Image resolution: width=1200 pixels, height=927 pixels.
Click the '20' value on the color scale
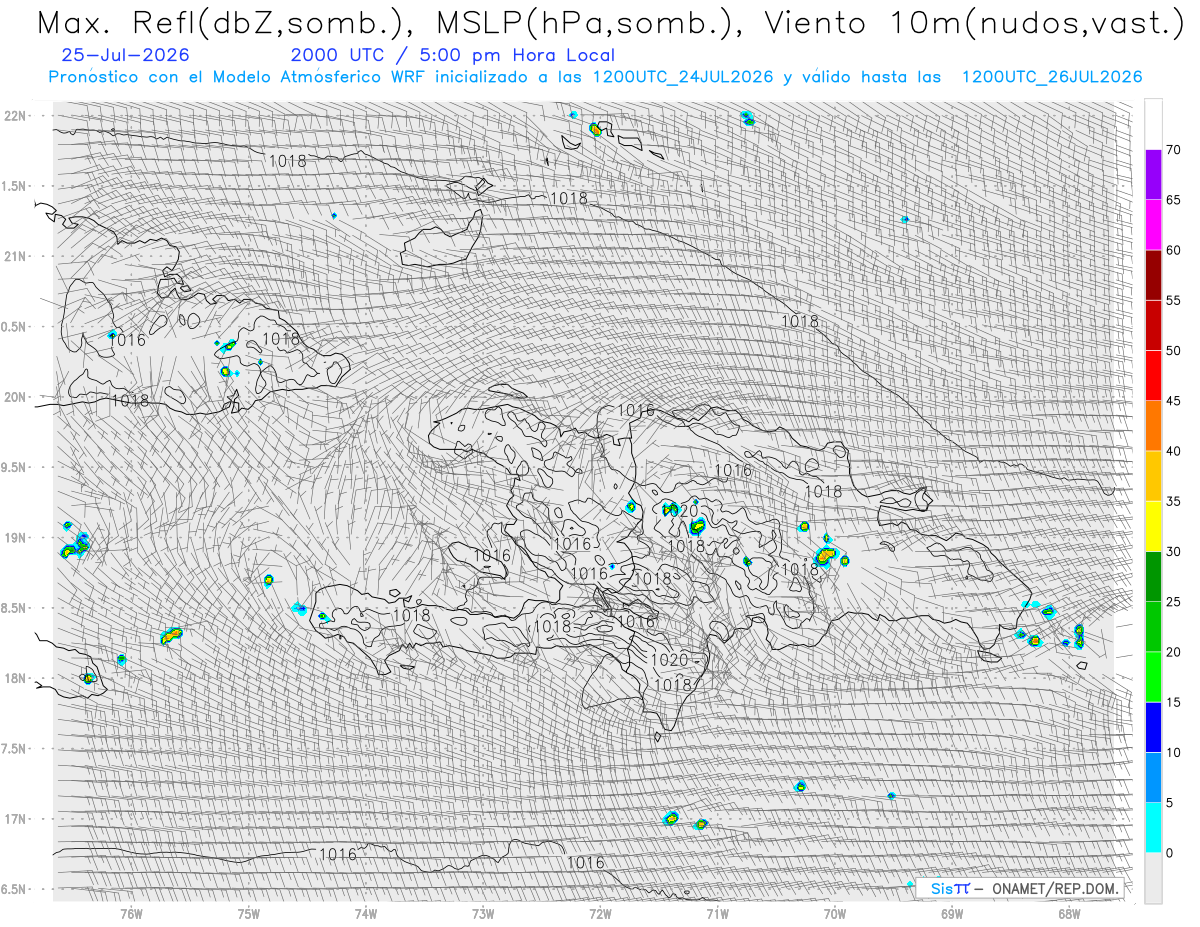(1174, 652)
